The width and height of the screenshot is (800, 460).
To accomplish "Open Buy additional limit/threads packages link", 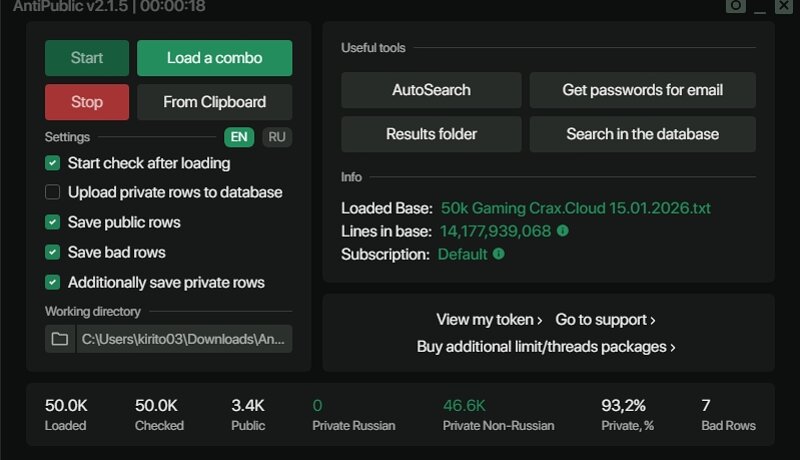I will 546,347.
